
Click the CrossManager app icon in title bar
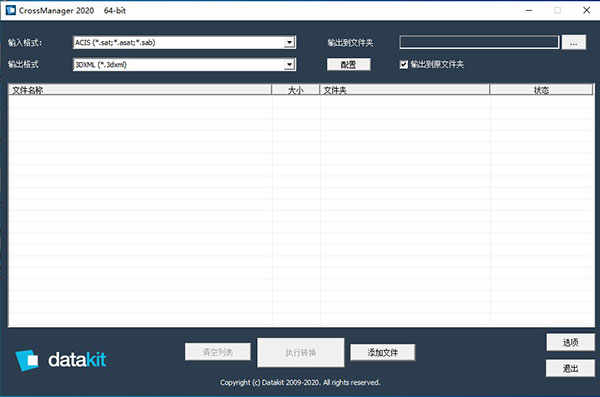[11, 10]
